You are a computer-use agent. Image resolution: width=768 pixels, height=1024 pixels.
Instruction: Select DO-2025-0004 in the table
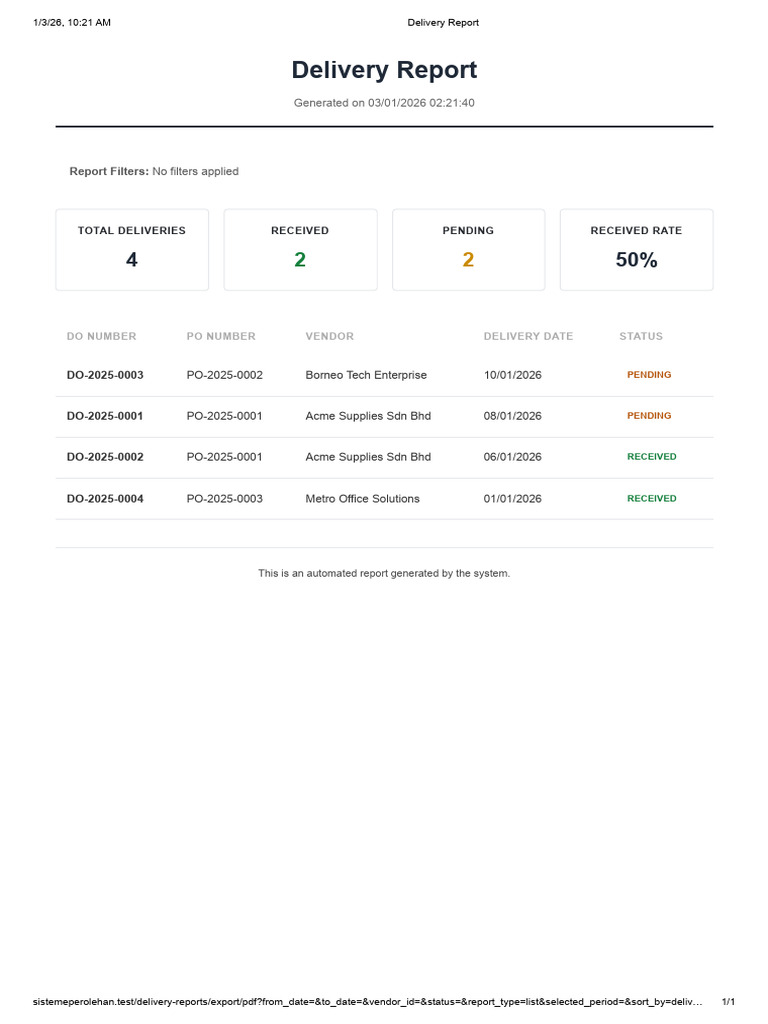pyautogui.click(x=105, y=499)
